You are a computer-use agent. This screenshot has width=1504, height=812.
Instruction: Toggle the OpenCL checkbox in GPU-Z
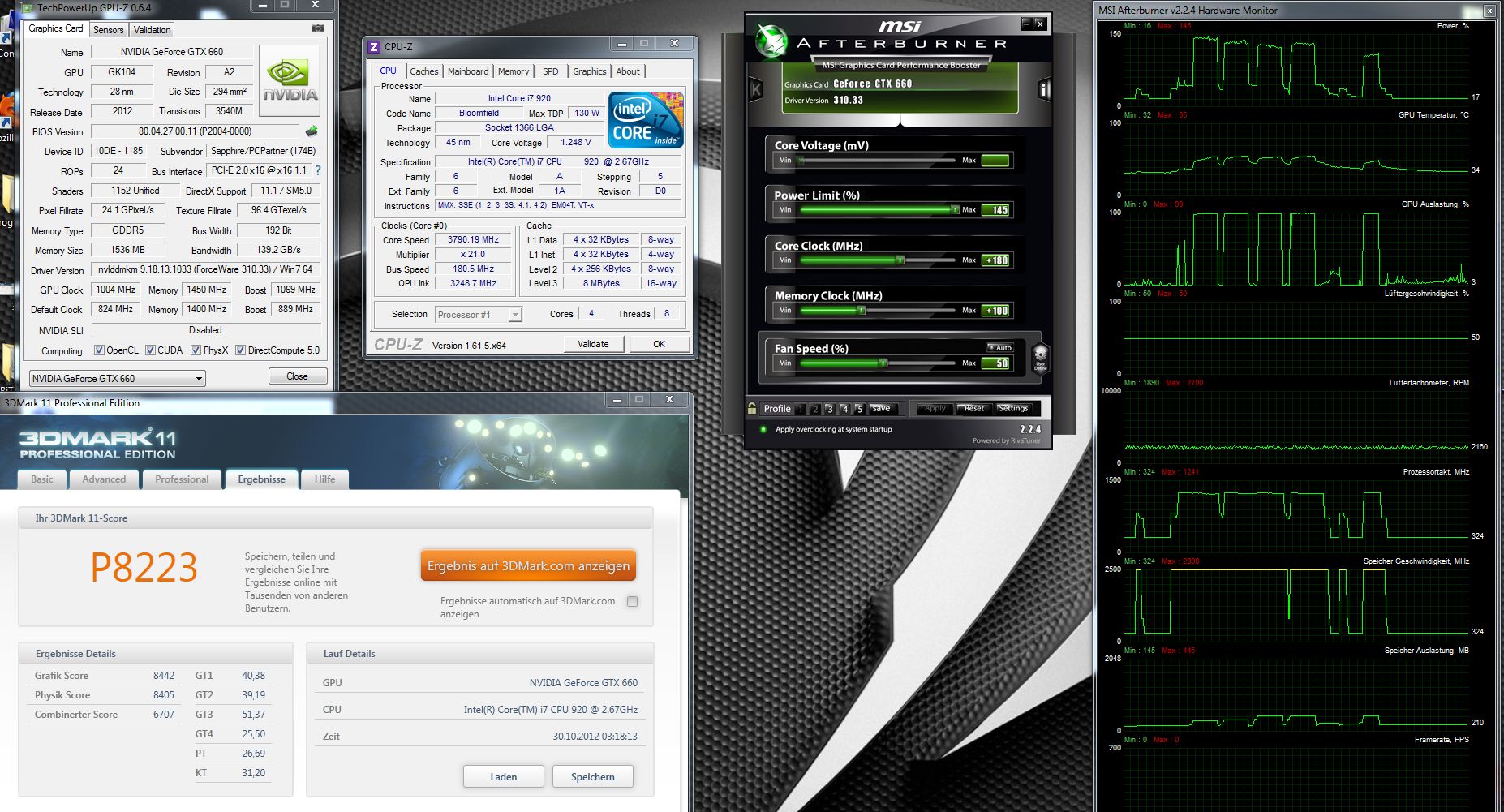99,350
